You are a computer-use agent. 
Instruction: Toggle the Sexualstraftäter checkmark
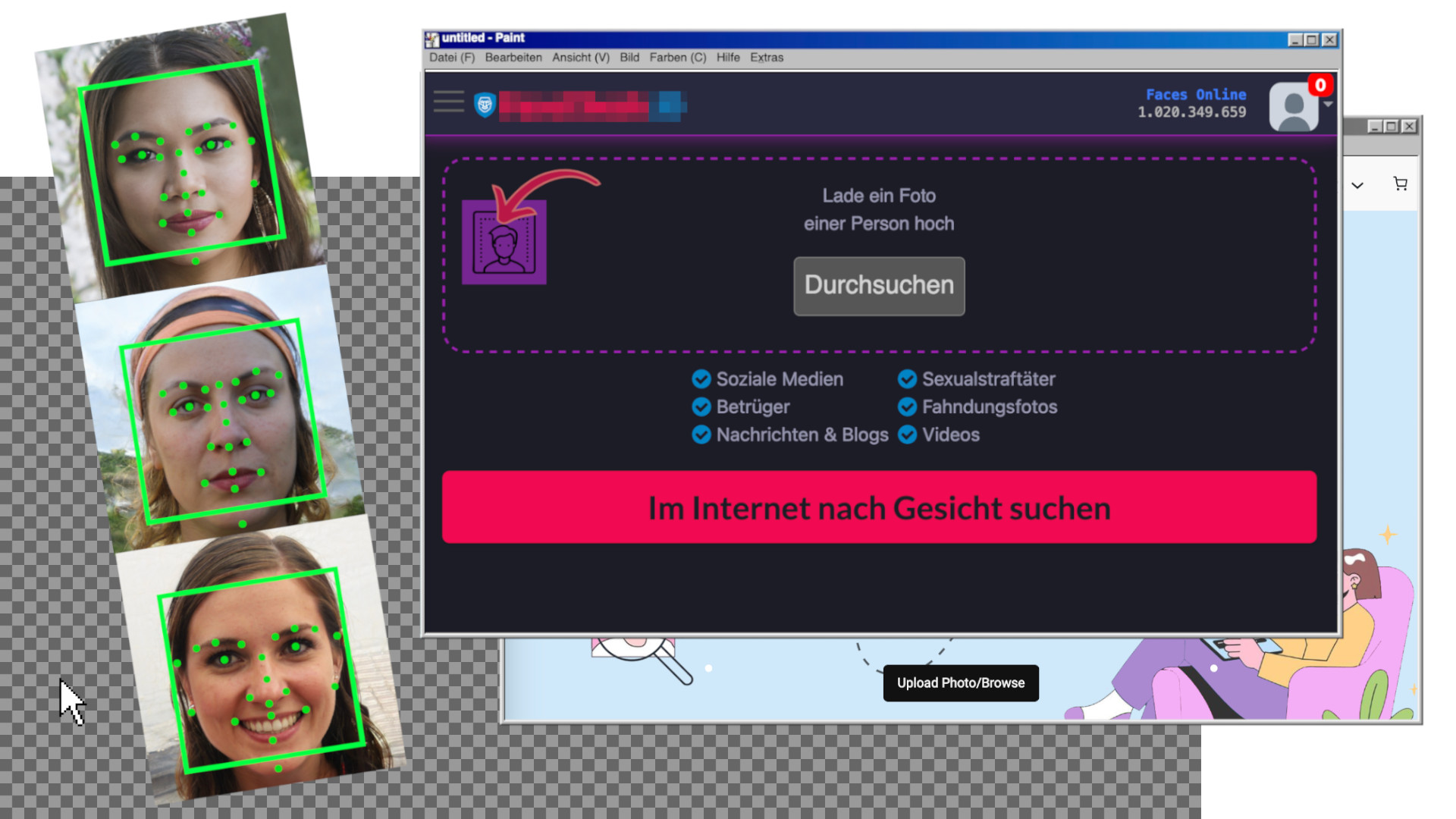click(x=907, y=379)
